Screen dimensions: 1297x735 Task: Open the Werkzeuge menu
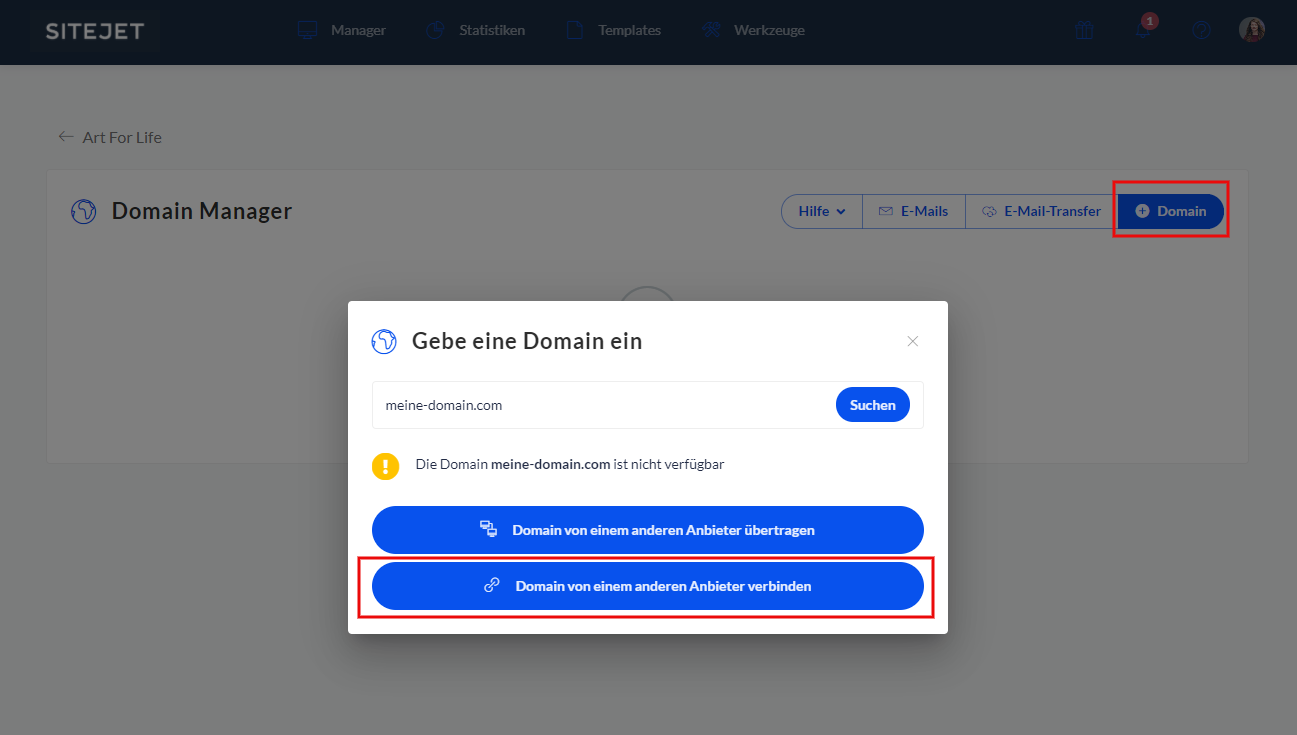pyautogui.click(x=753, y=30)
